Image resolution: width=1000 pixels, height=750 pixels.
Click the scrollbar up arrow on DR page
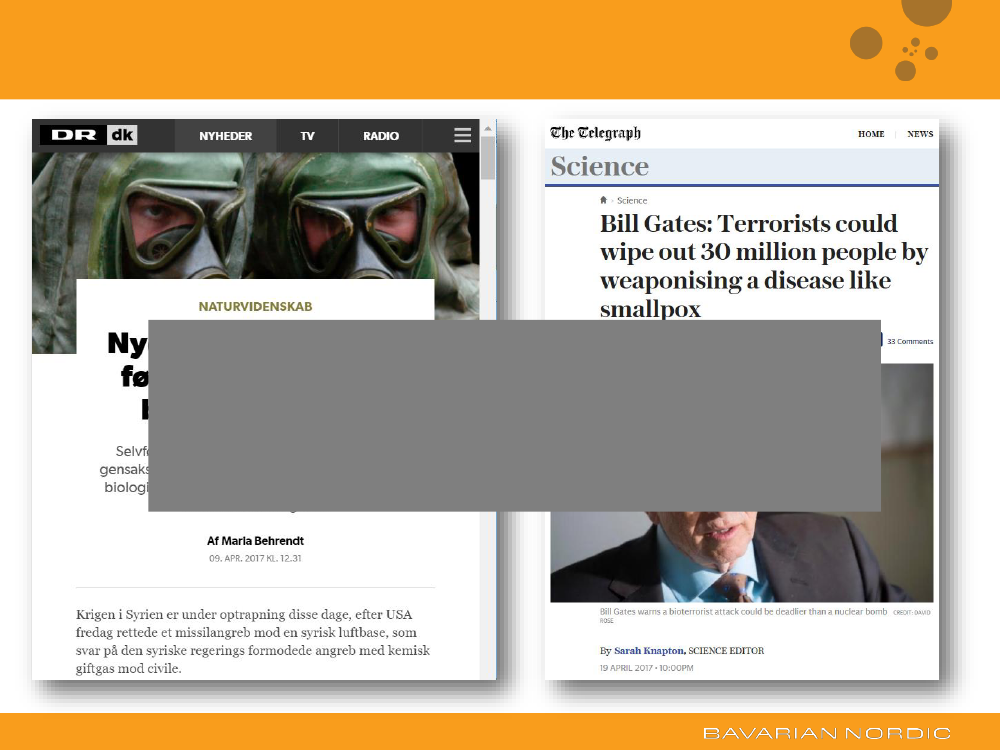point(488,129)
